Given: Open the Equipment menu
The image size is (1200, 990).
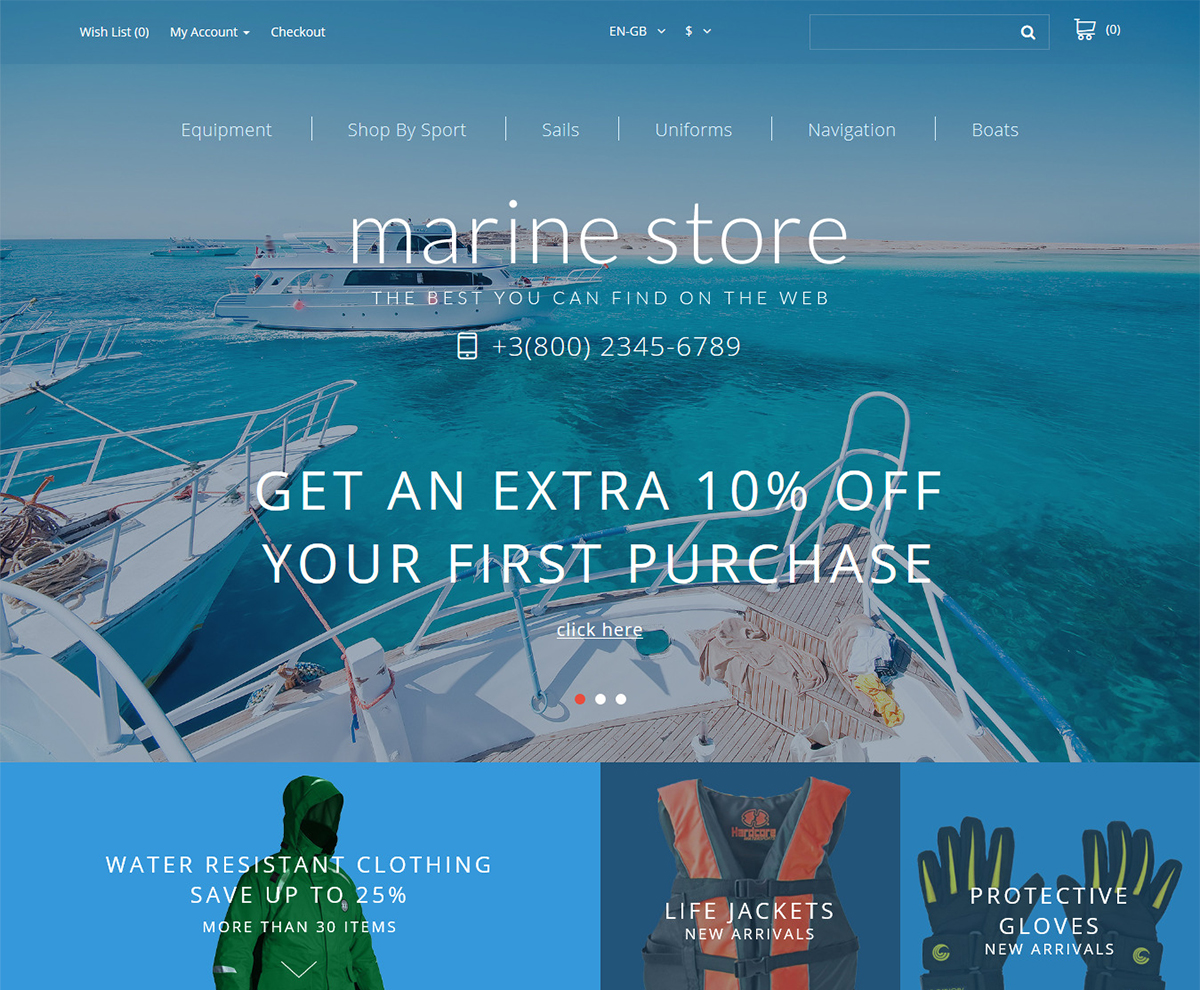Looking at the screenshot, I should 226,130.
